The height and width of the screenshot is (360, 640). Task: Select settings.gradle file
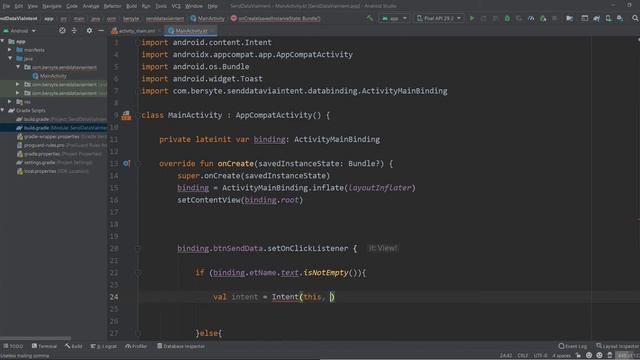55,162
